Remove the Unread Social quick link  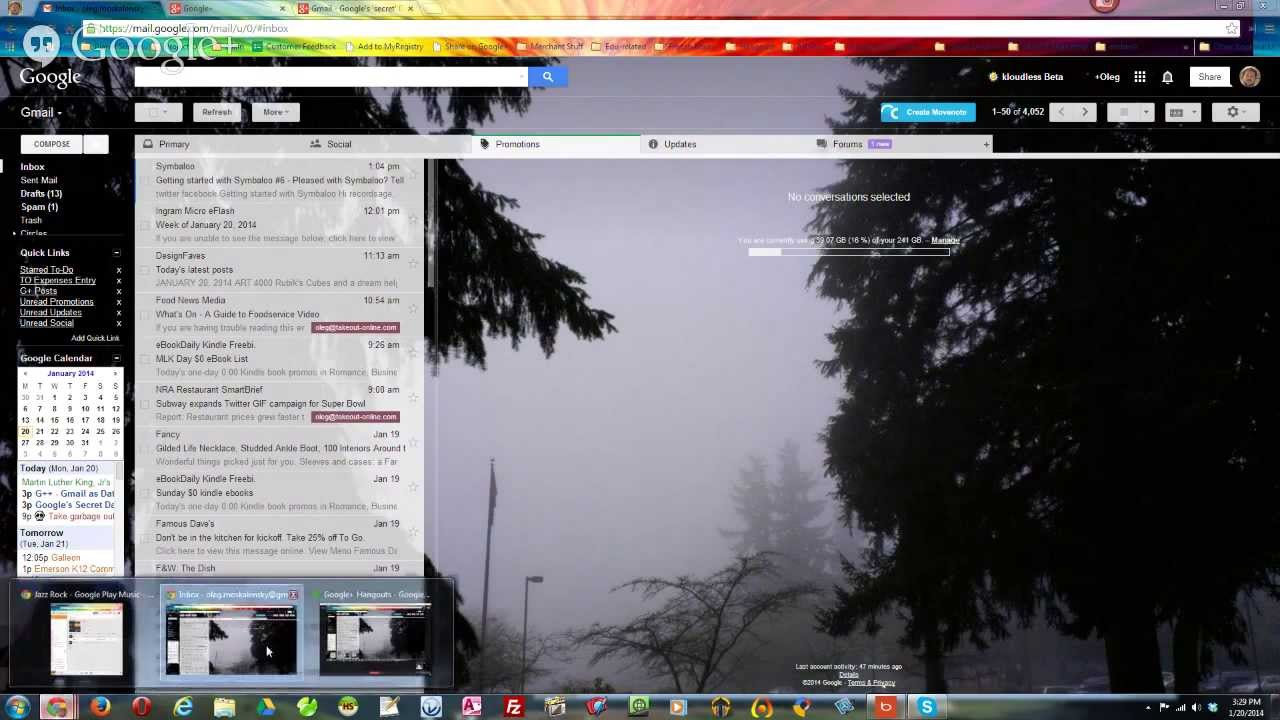click(x=118, y=323)
